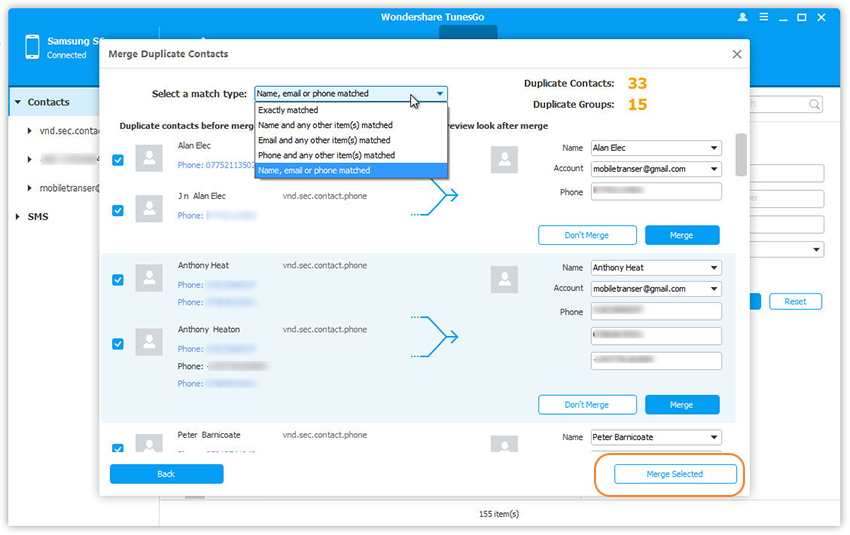This screenshot has width=850, height=535.
Task: Click 'Duplicate Contacts: 33' count
Action: tap(637, 83)
